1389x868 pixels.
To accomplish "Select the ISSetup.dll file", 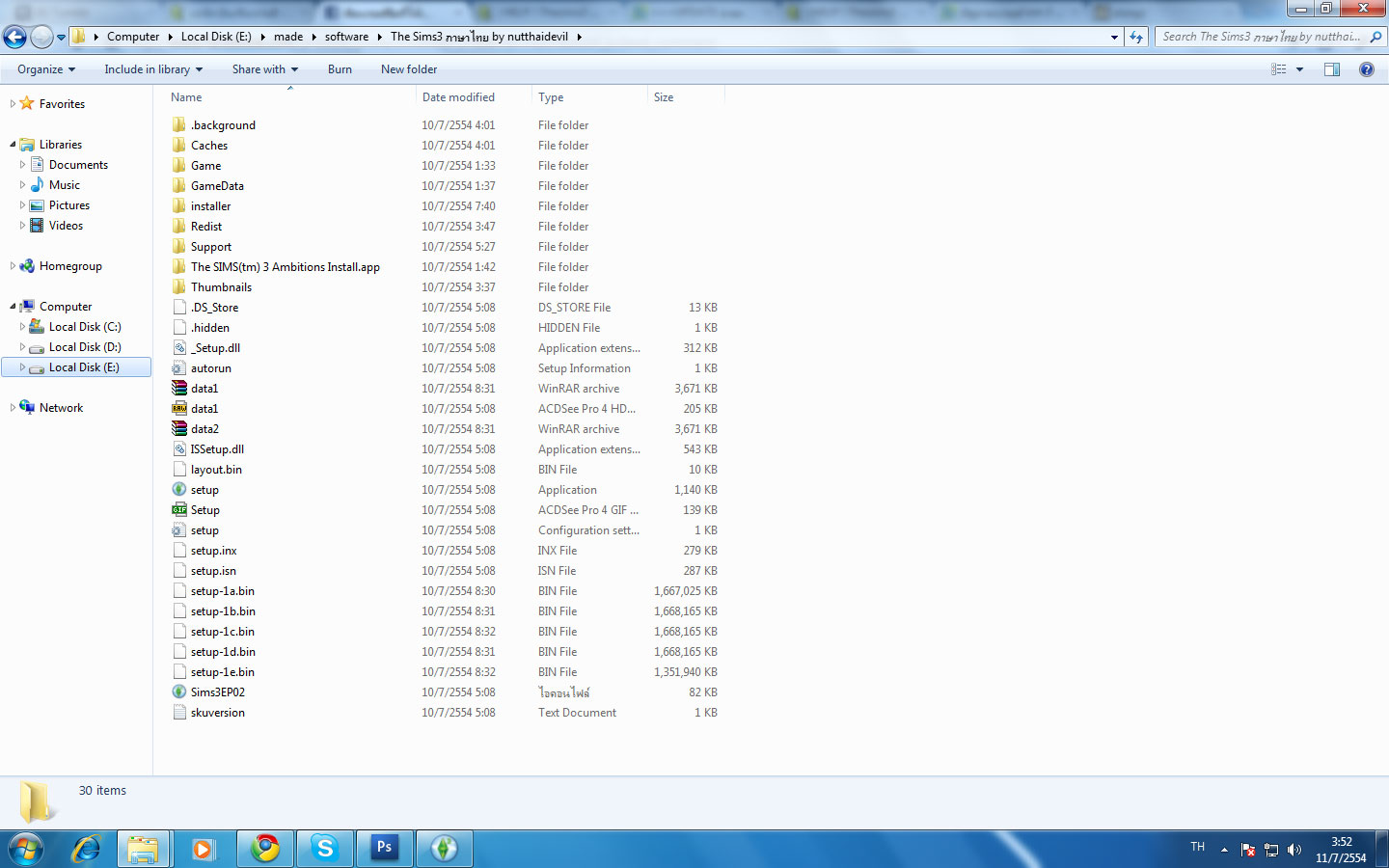I will [217, 449].
